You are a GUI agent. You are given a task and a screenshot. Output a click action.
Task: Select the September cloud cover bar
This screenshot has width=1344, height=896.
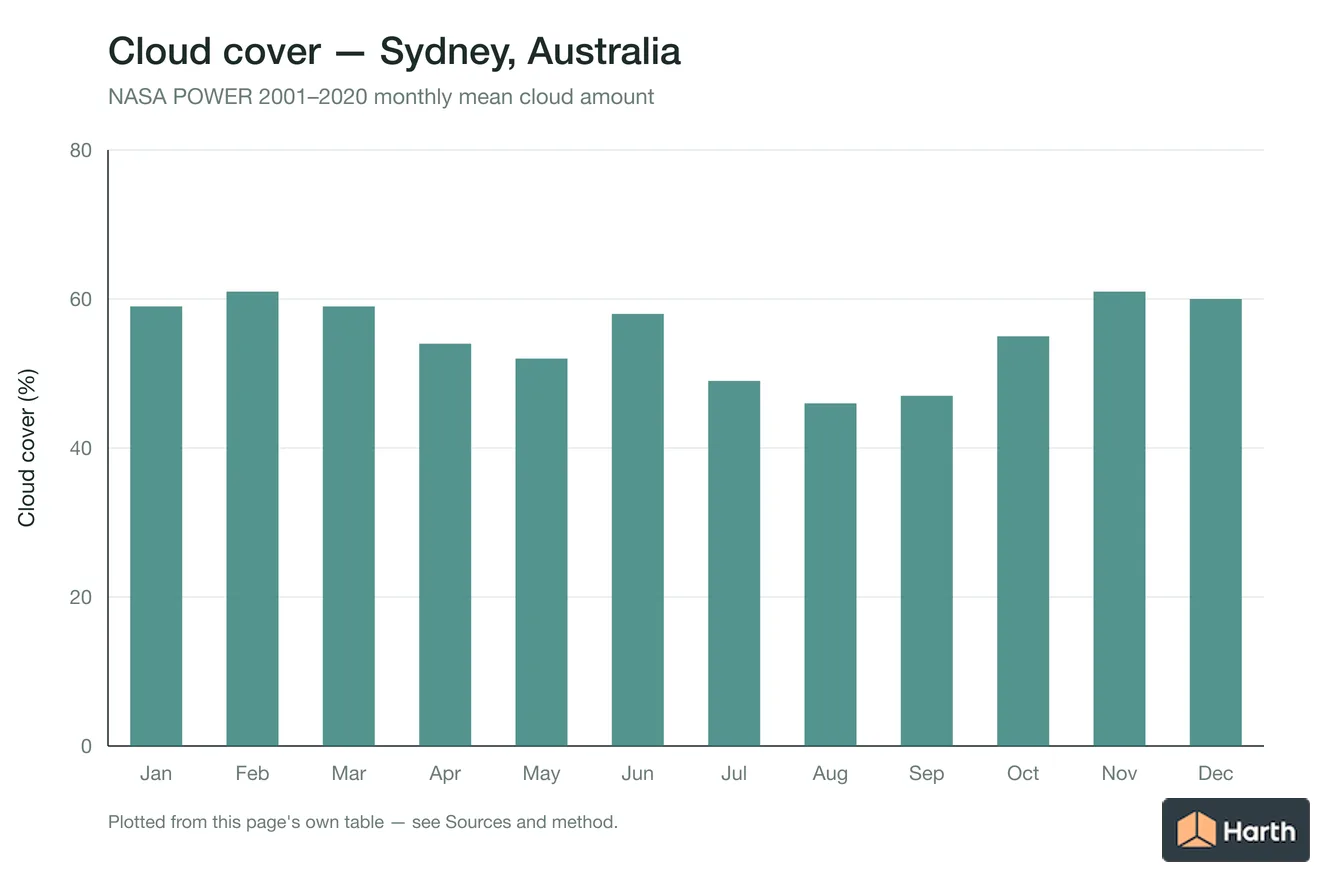[927, 571]
